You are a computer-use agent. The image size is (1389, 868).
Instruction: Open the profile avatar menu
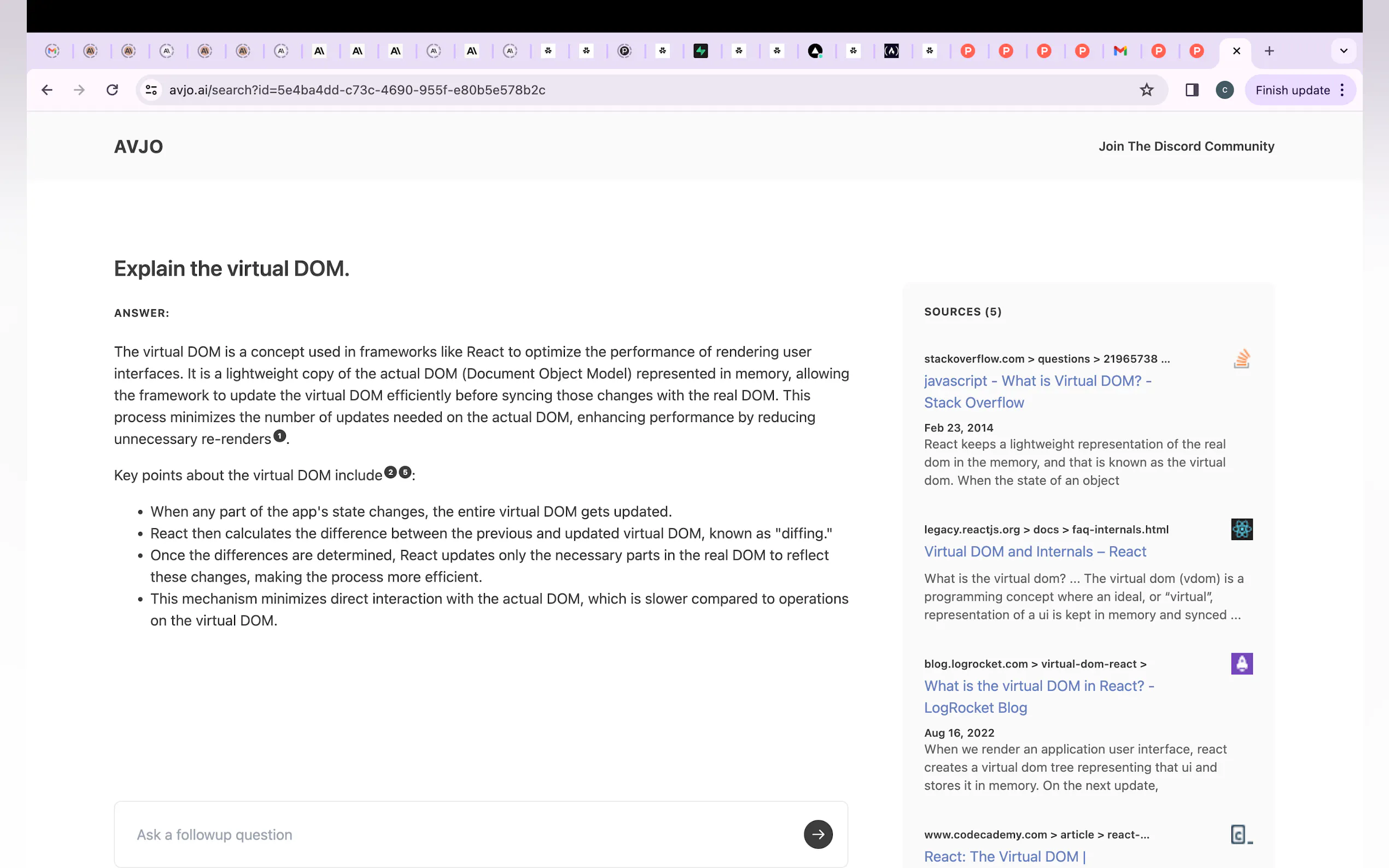click(x=1224, y=90)
